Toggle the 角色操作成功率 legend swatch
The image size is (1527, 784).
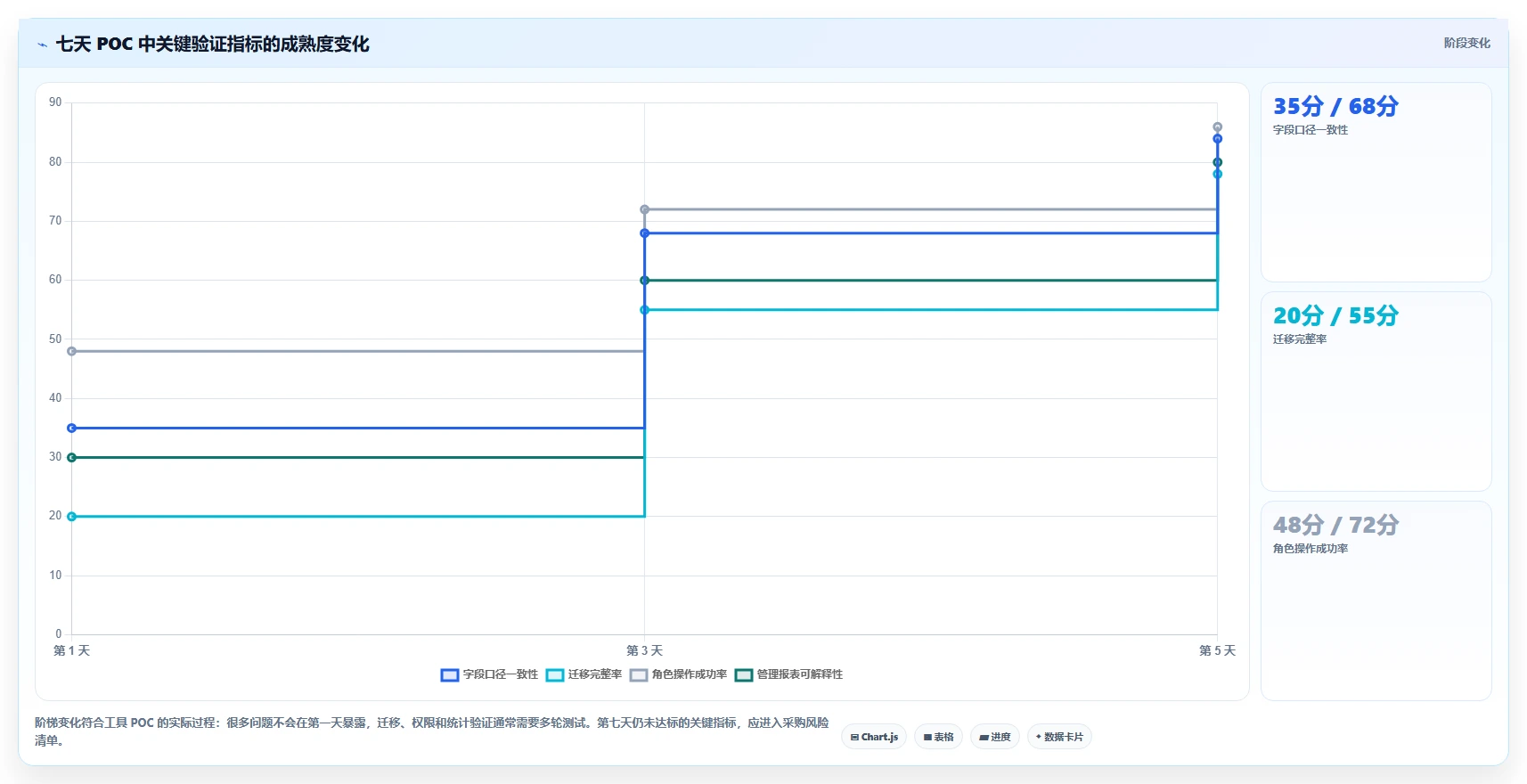pyautogui.click(x=639, y=674)
